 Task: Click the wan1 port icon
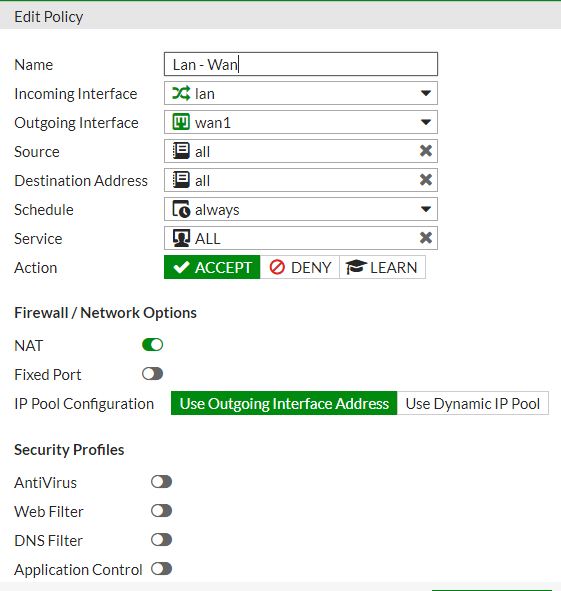pyautogui.click(x=181, y=122)
